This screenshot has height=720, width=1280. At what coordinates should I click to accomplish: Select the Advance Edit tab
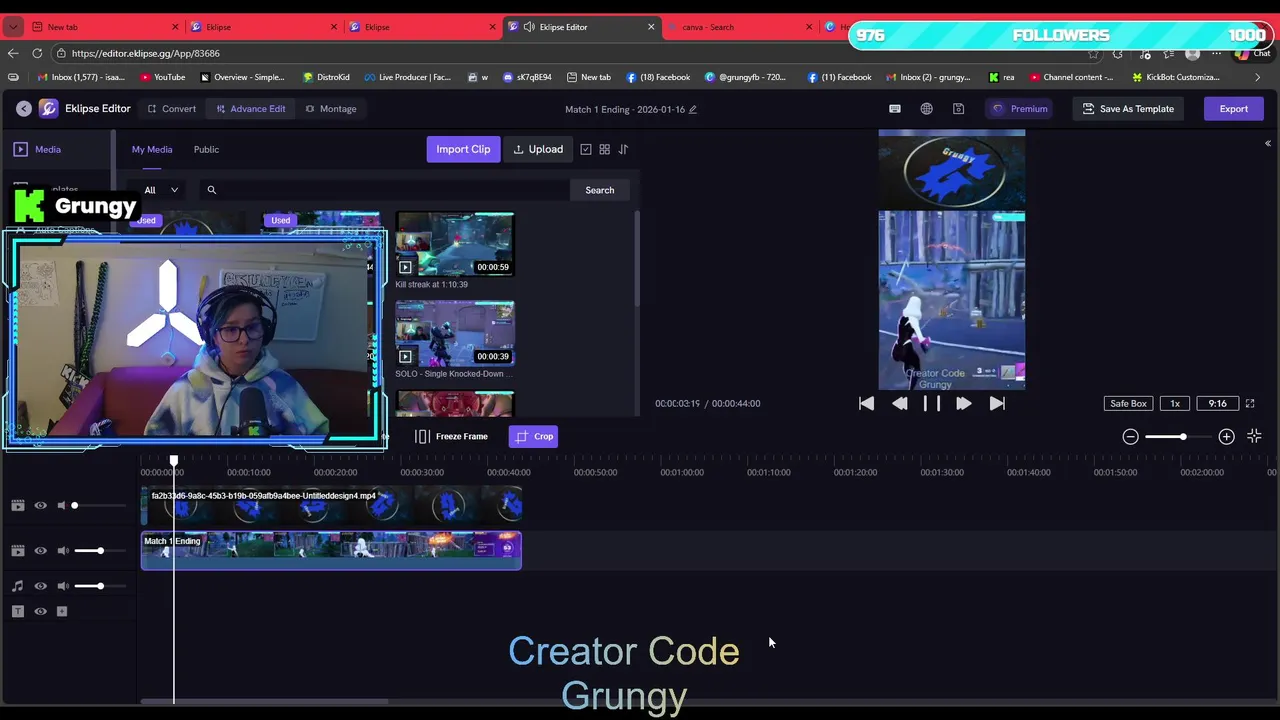[x=251, y=109]
